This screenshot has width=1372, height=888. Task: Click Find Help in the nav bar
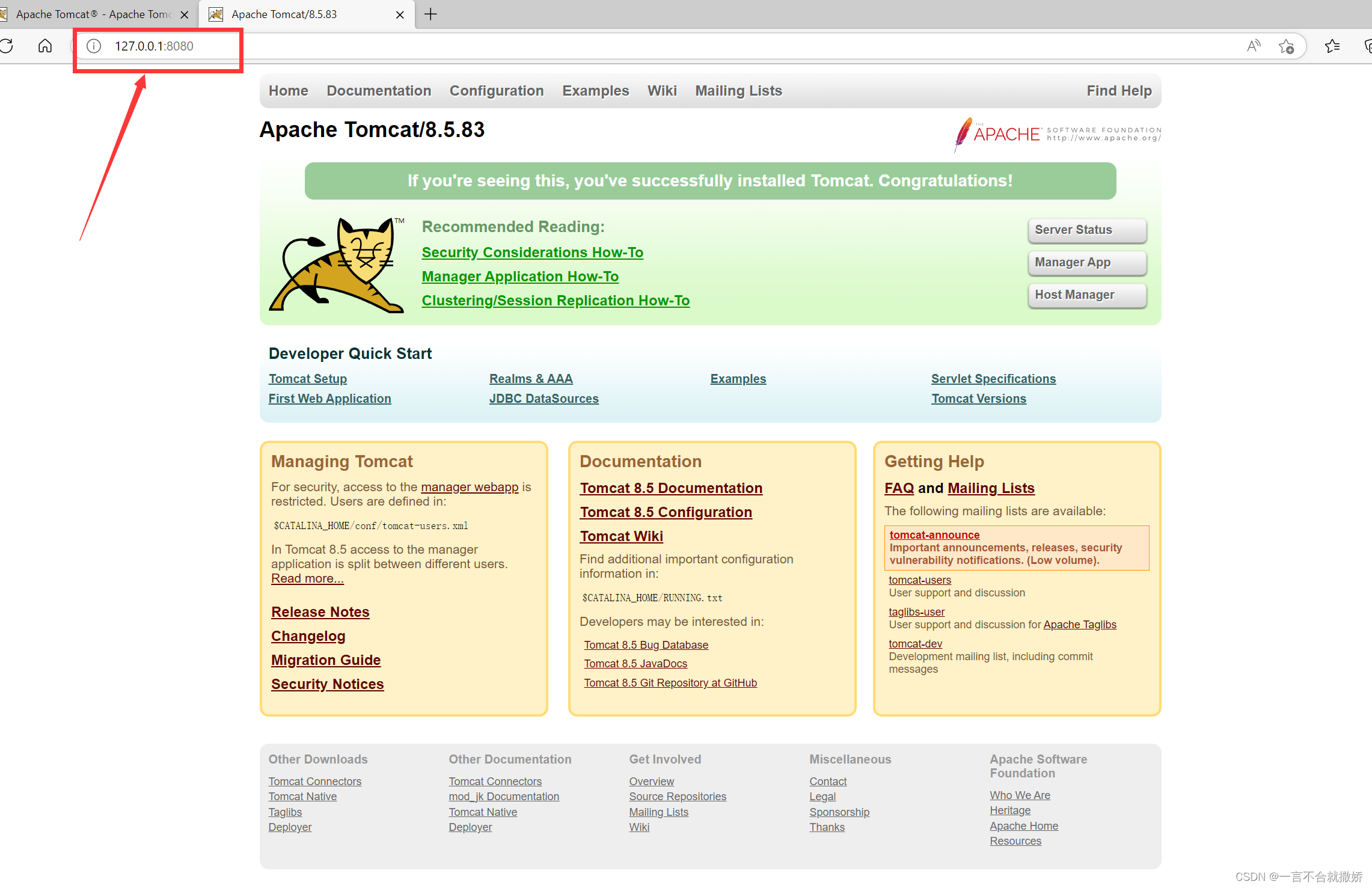pos(1119,91)
